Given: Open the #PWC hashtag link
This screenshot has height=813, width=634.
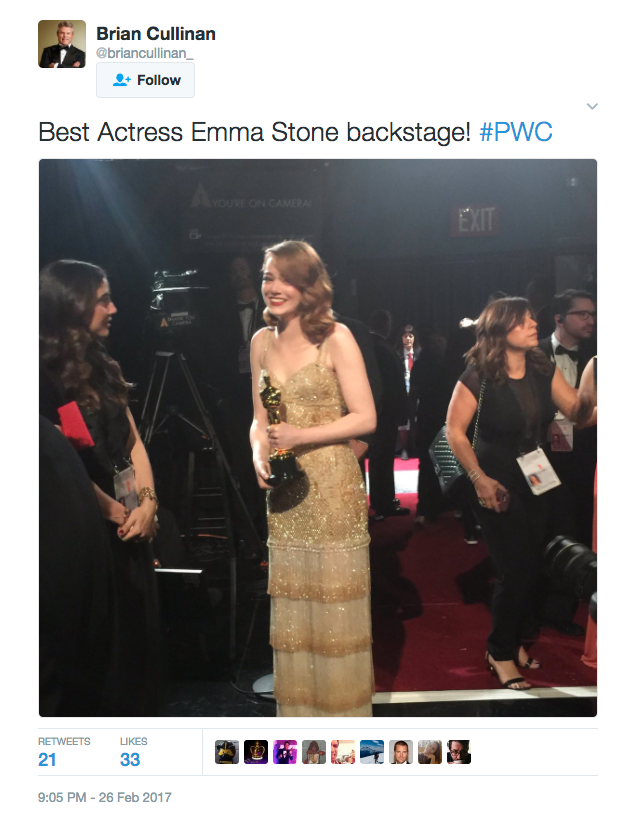Looking at the screenshot, I should [516, 132].
